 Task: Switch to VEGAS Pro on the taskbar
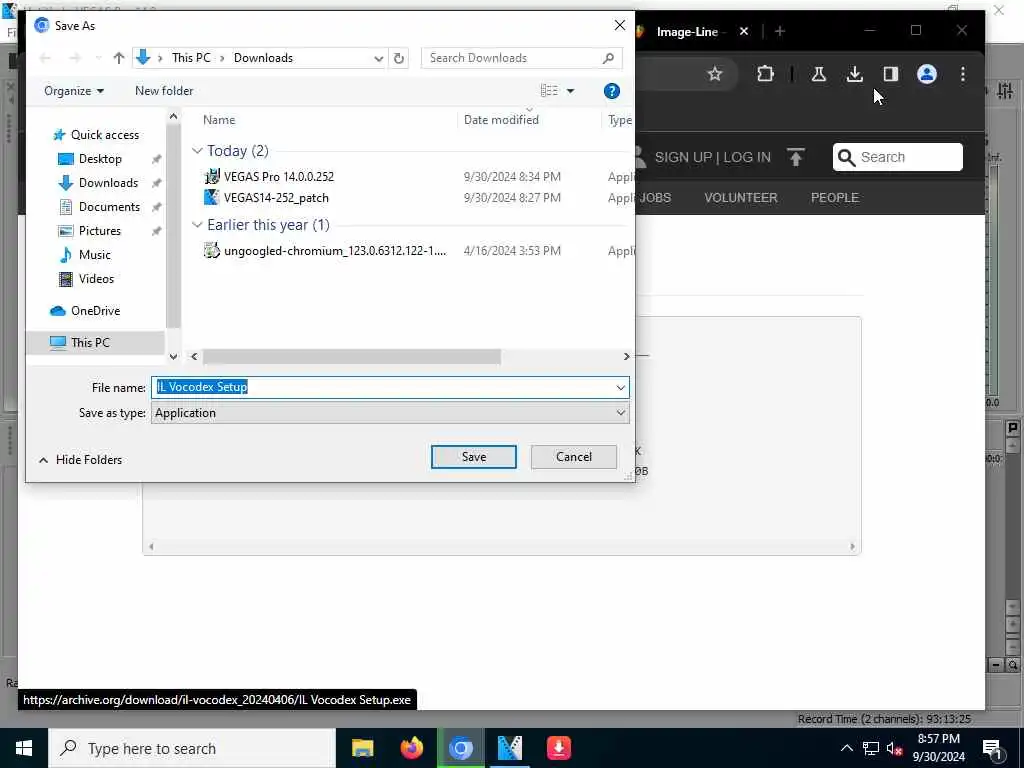509,748
